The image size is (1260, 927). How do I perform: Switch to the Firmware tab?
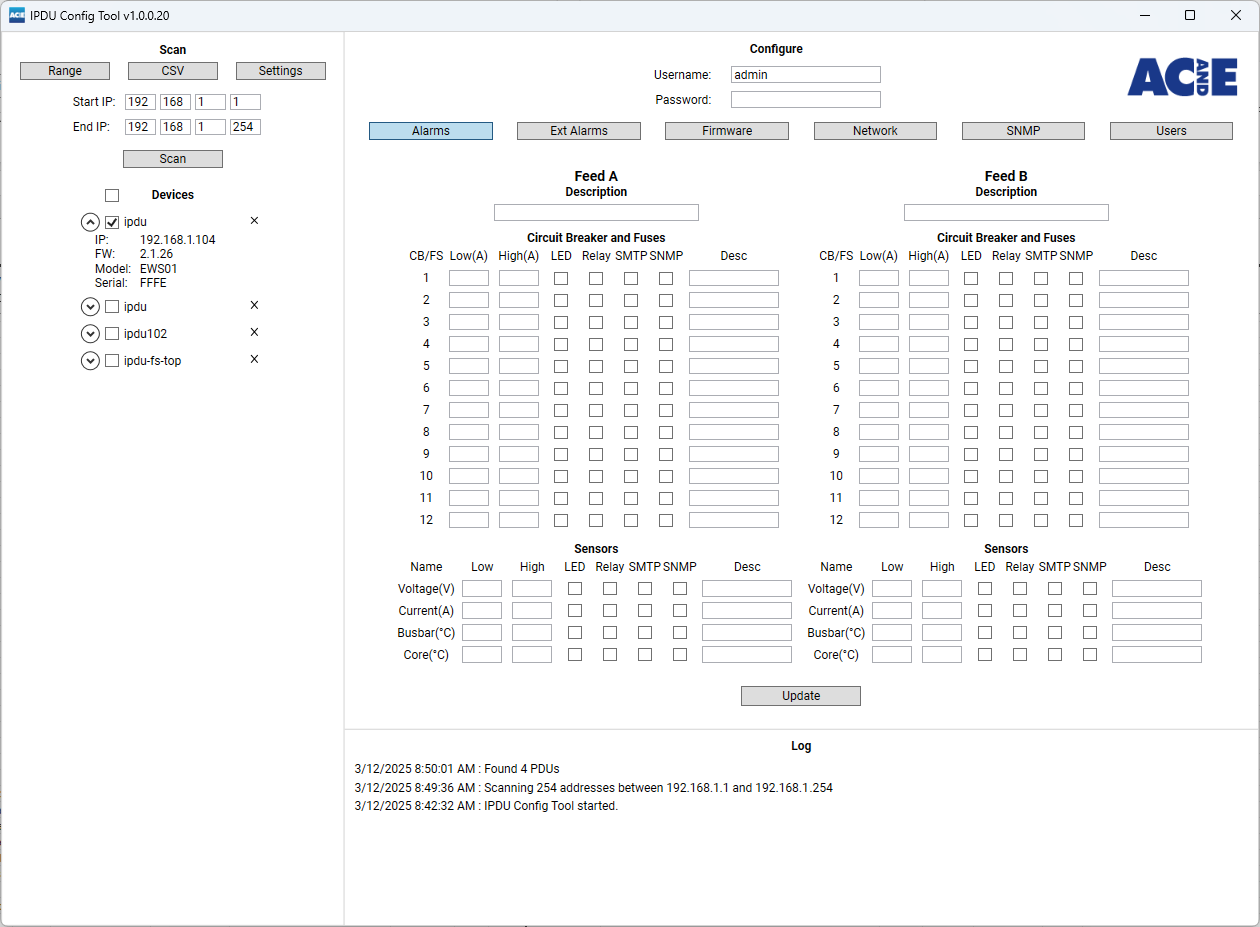pos(727,131)
